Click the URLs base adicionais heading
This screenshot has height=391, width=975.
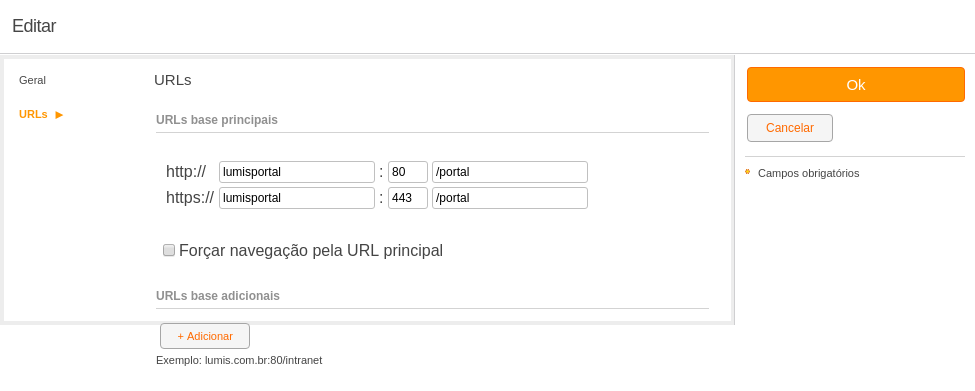218,296
